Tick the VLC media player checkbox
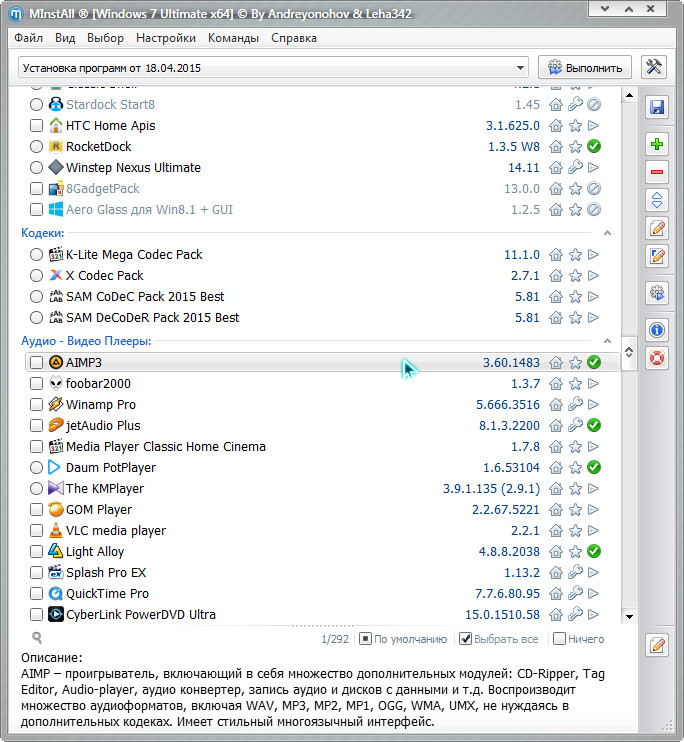 [36, 530]
